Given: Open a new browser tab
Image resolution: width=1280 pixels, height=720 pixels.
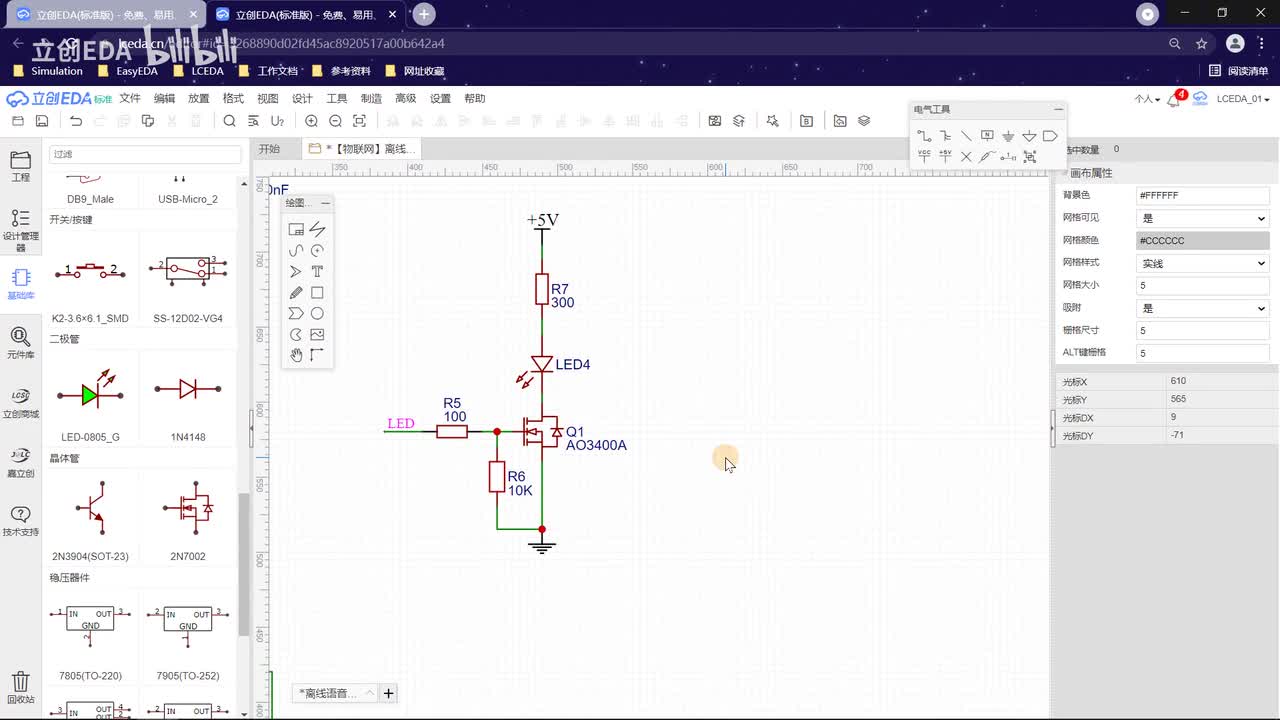Looking at the screenshot, I should point(424,14).
